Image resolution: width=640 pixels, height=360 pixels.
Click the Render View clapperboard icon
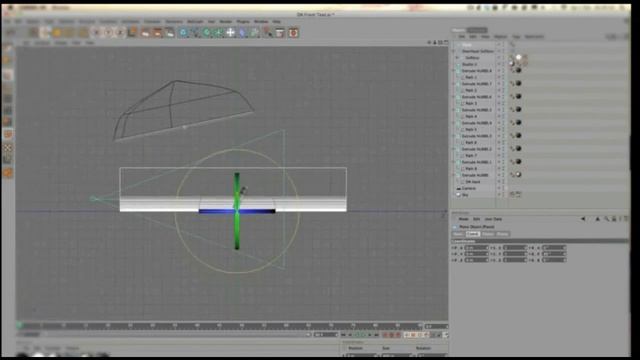coord(145,32)
